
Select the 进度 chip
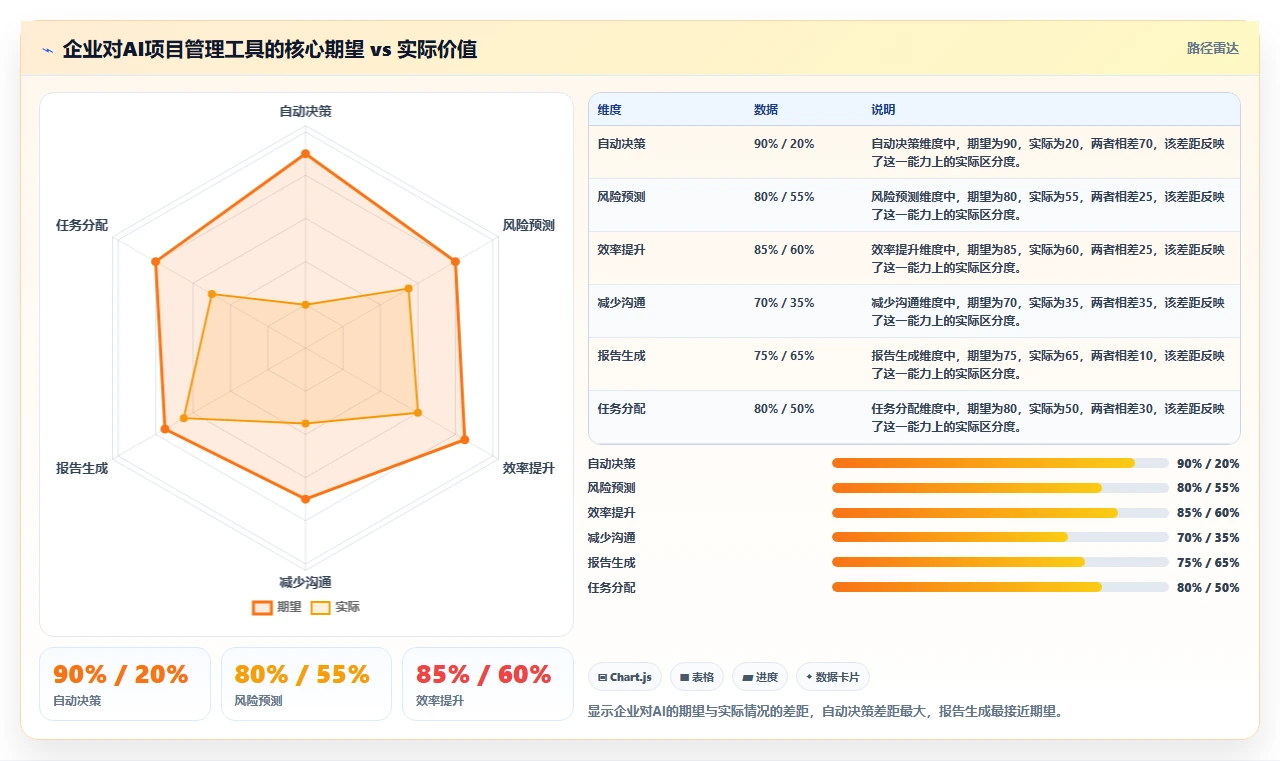point(760,677)
